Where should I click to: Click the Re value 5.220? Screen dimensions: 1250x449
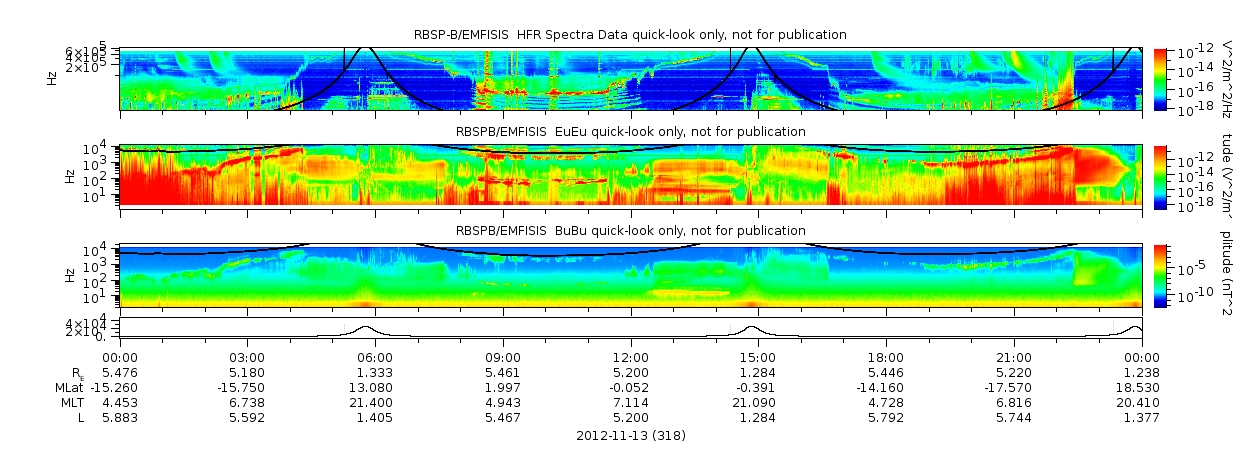[1014, 373]
